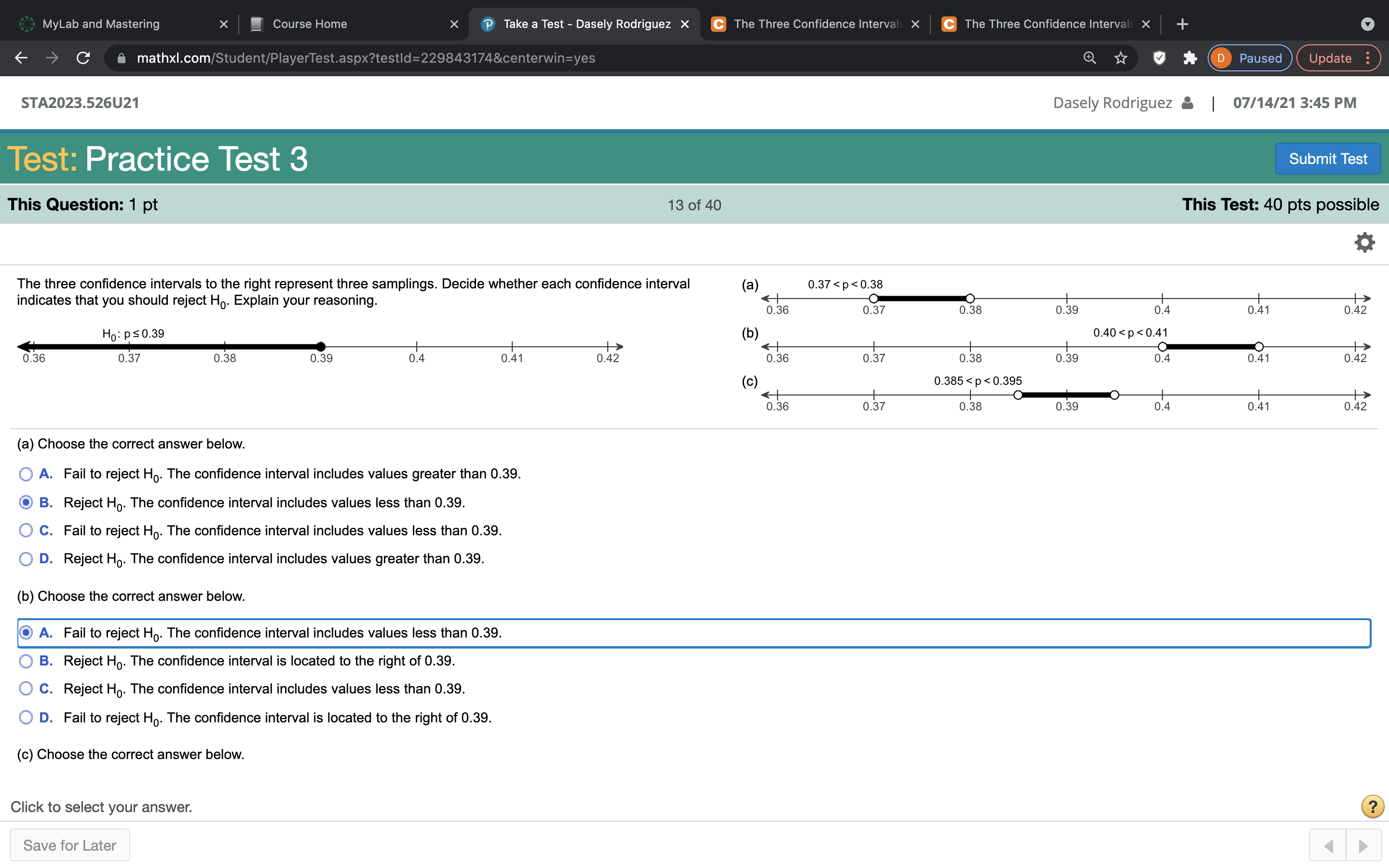Choose option B for part (b)

point(26,661)
